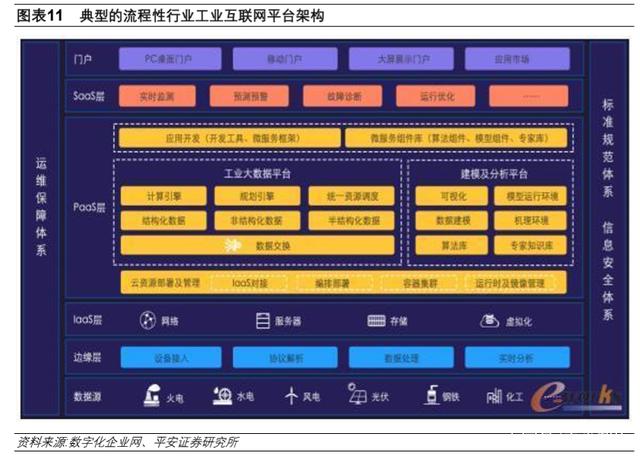This screenshot has height=456, width=640.
Task: Select the IaaS对接 segment
Action: (249, 283)
